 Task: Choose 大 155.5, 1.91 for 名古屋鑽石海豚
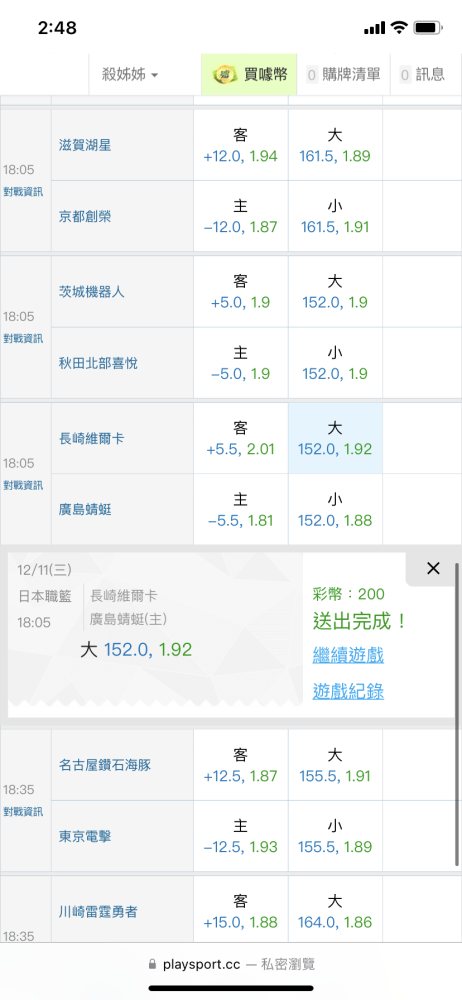tap(335, 765)
